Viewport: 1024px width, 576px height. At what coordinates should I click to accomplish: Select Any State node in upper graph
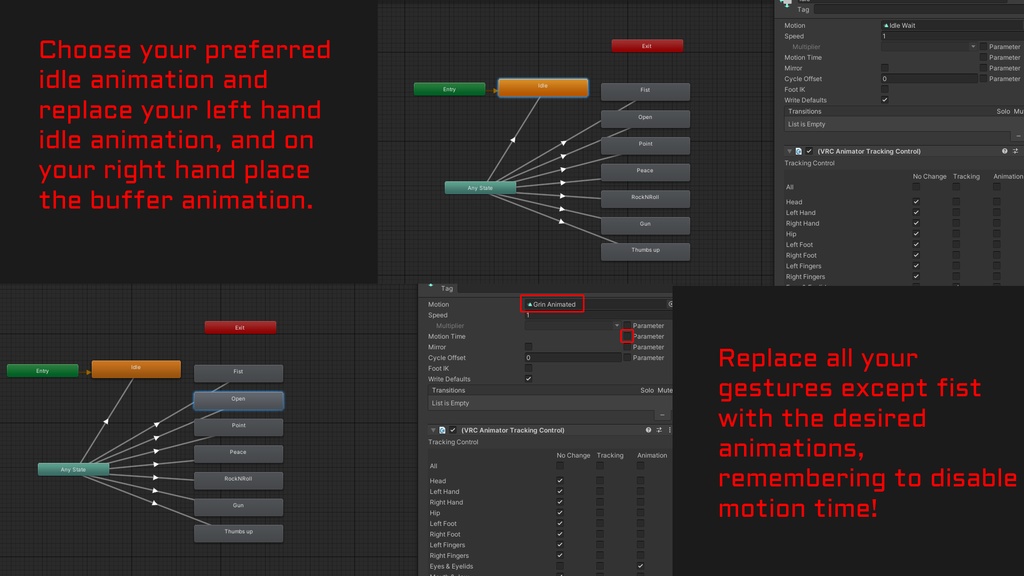pyautogui.click(x=480, y=188)
